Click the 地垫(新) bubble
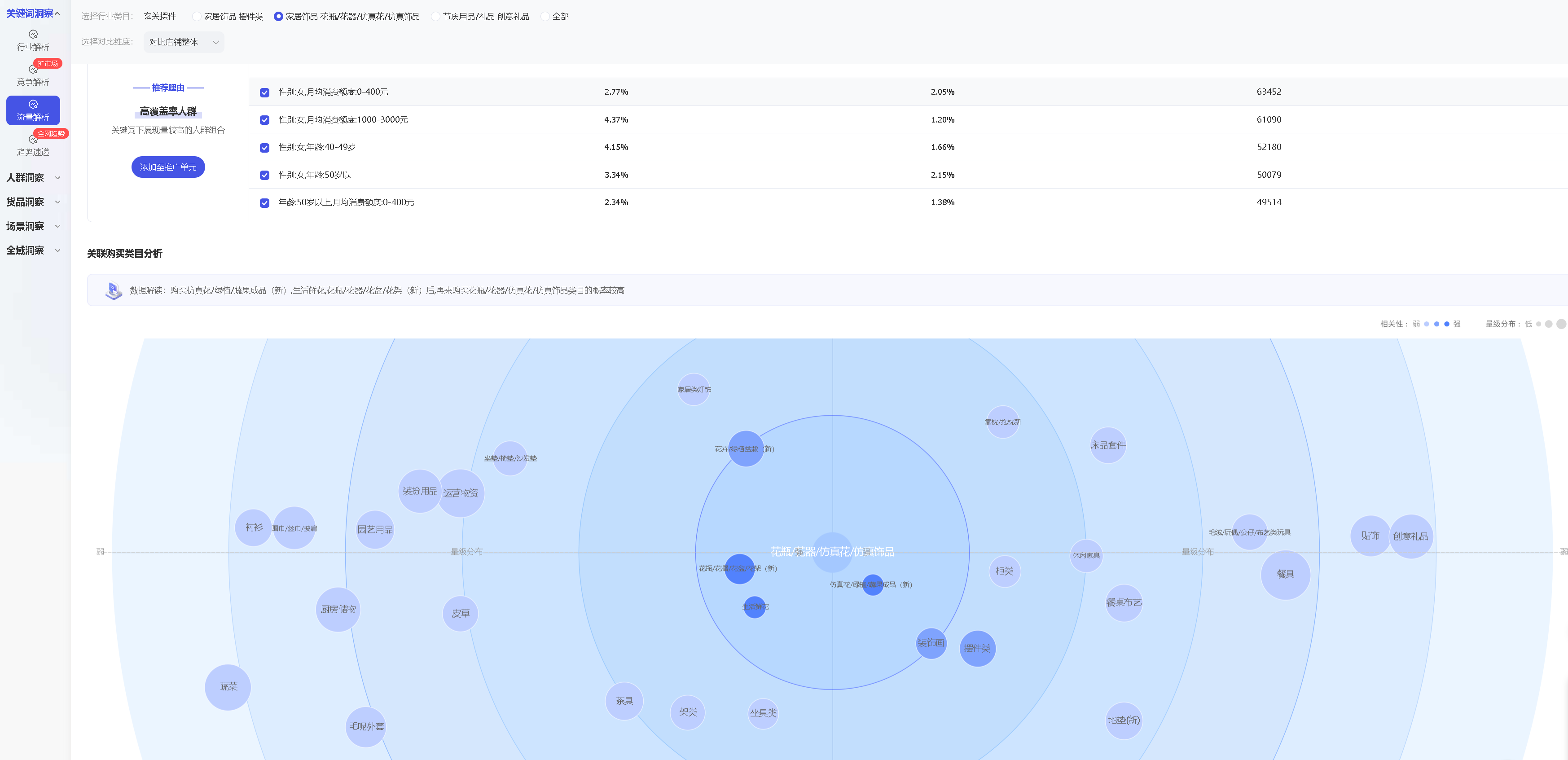Viewport: 1568px width, 760px height. pyautogui.click(x=1123, y=720)
